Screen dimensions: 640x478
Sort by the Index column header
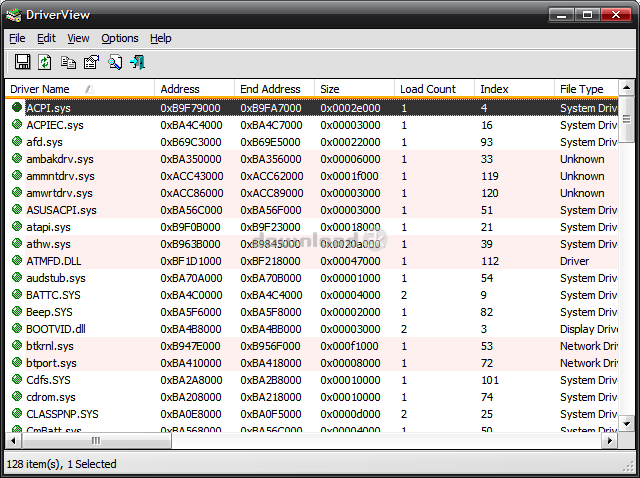[x=515, y=89]
